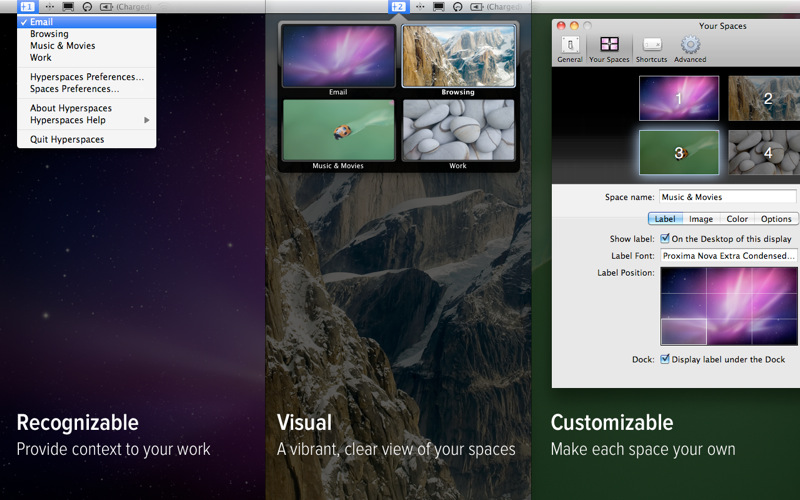Select space 4 thumbnail in Your Spaces
The width and height of the screenshot is (800, 500).
pyautogui.click(x=764, y=153)
